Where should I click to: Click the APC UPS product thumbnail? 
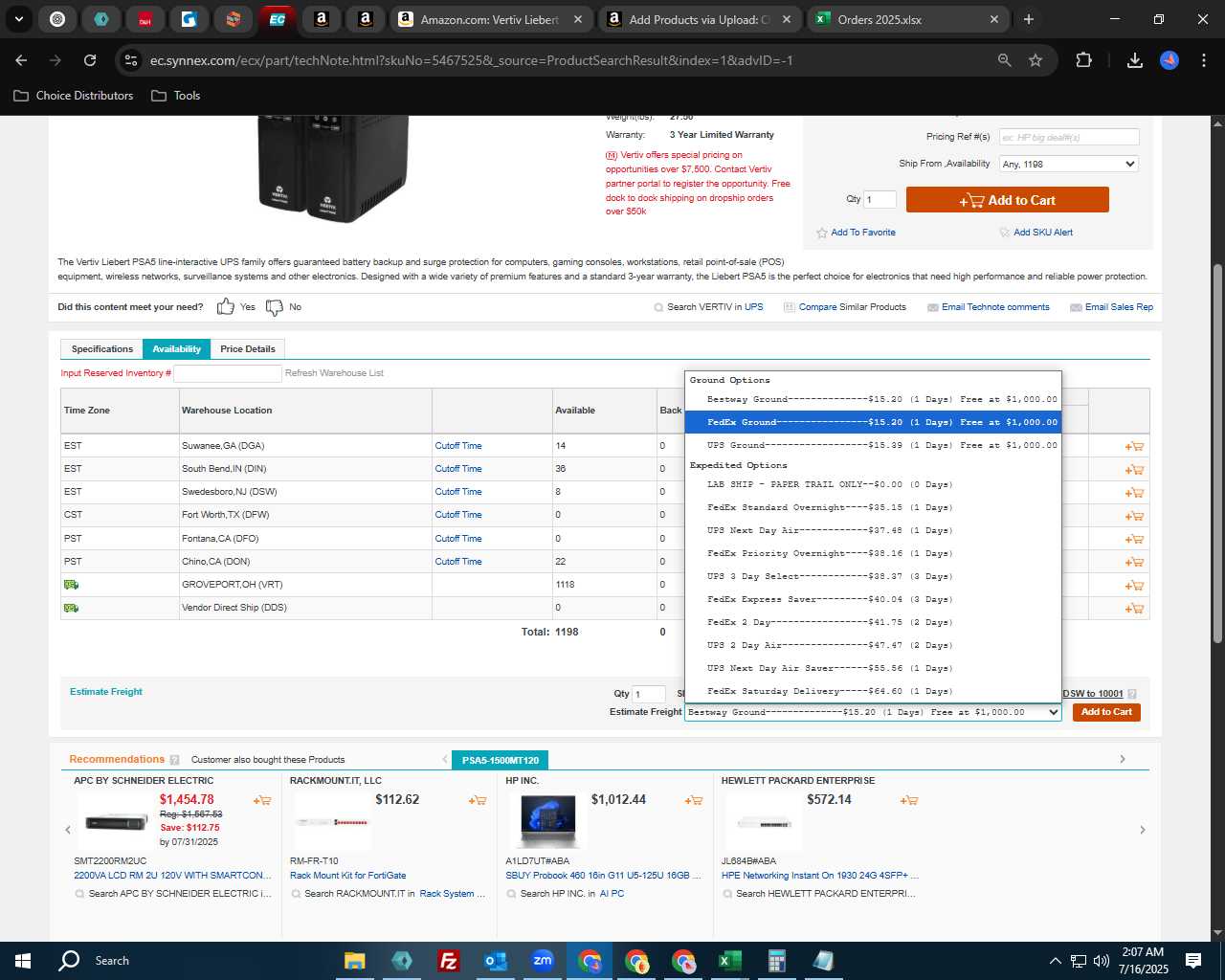click(x=117, y=822)
